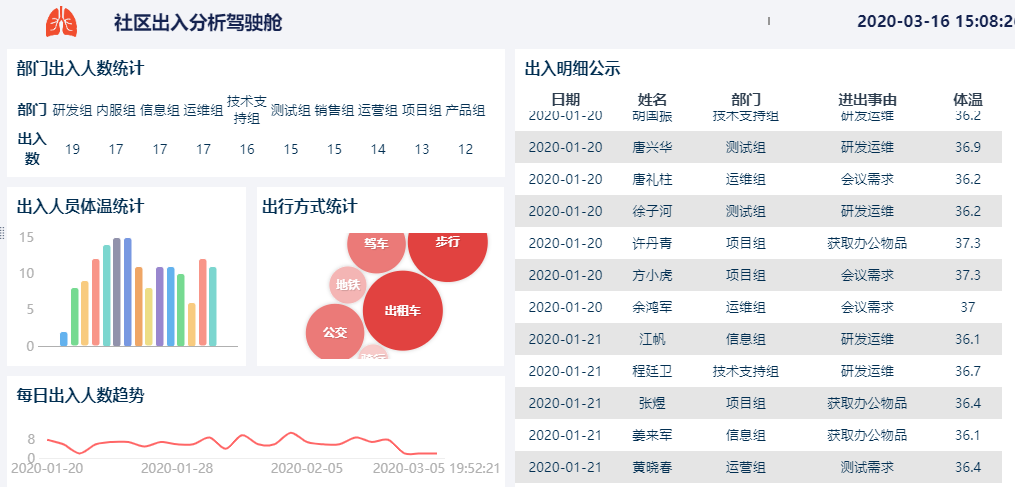The image size is (1015, 487).
Task: Click the count 19 under 研发组
Action: tap(72, 150)
